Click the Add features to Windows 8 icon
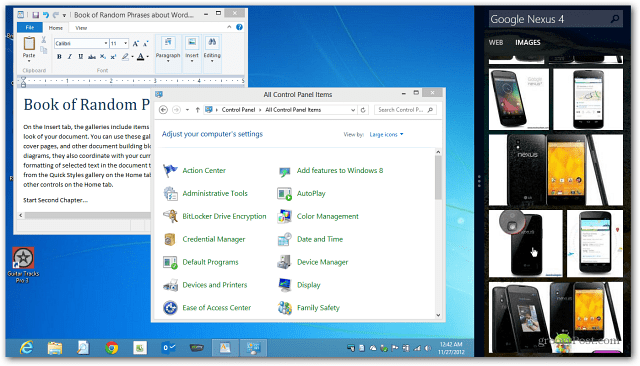 [x=284, y=171]
